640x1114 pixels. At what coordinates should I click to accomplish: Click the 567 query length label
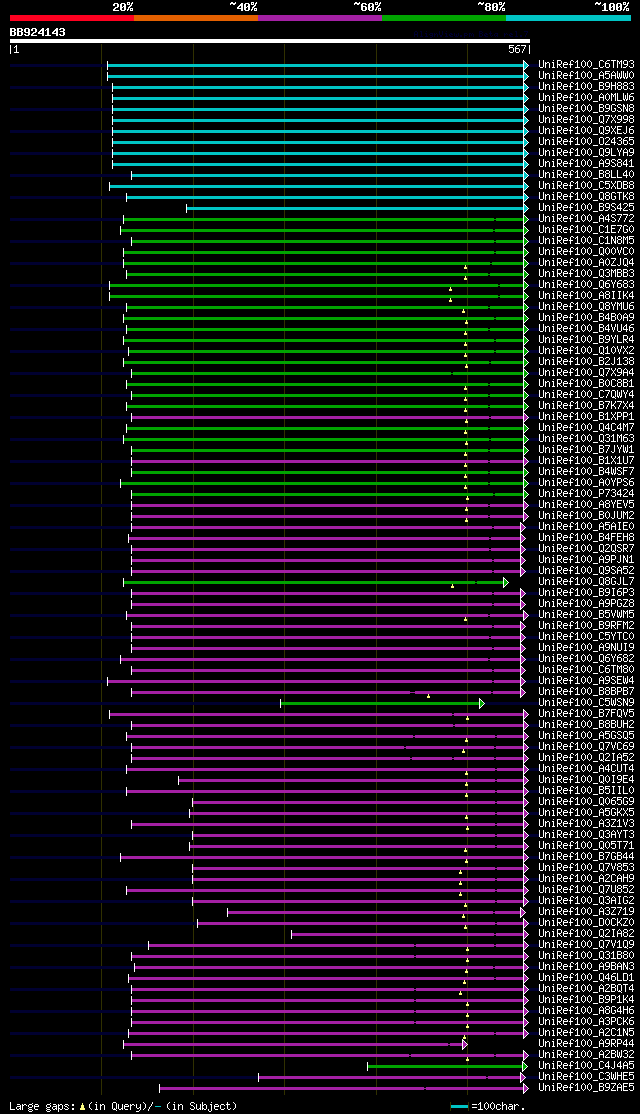(517, 50)
